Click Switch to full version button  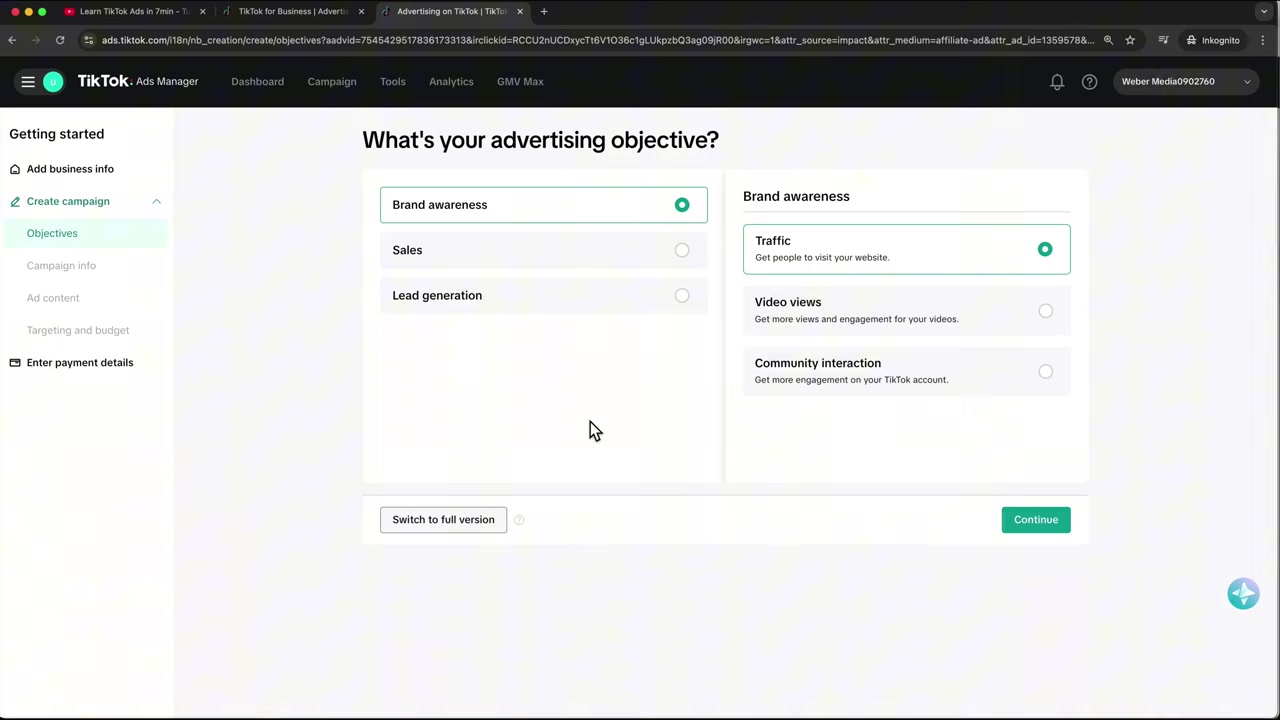tap(443, 520)
